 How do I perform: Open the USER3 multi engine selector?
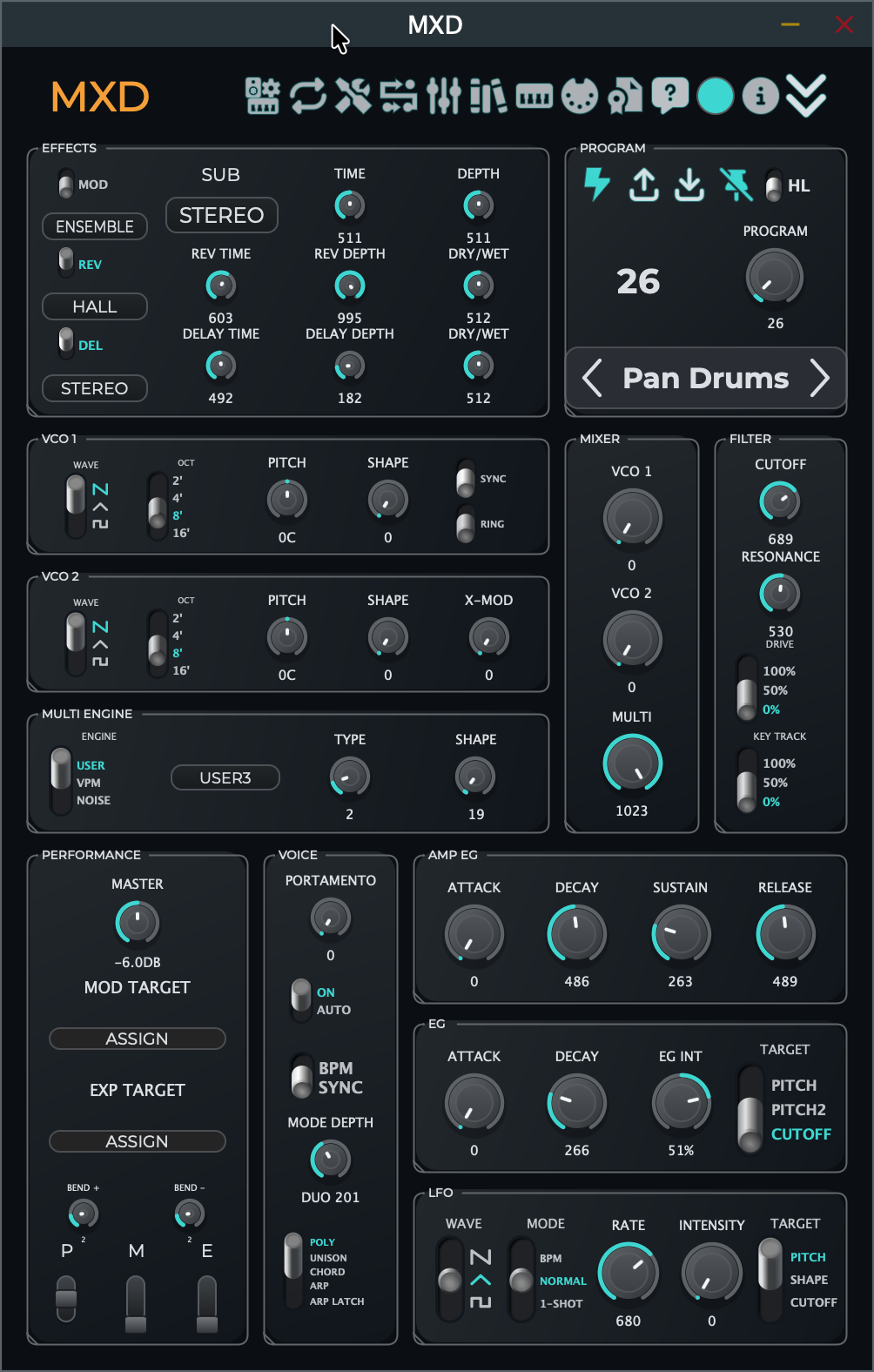tap(225, 777)
